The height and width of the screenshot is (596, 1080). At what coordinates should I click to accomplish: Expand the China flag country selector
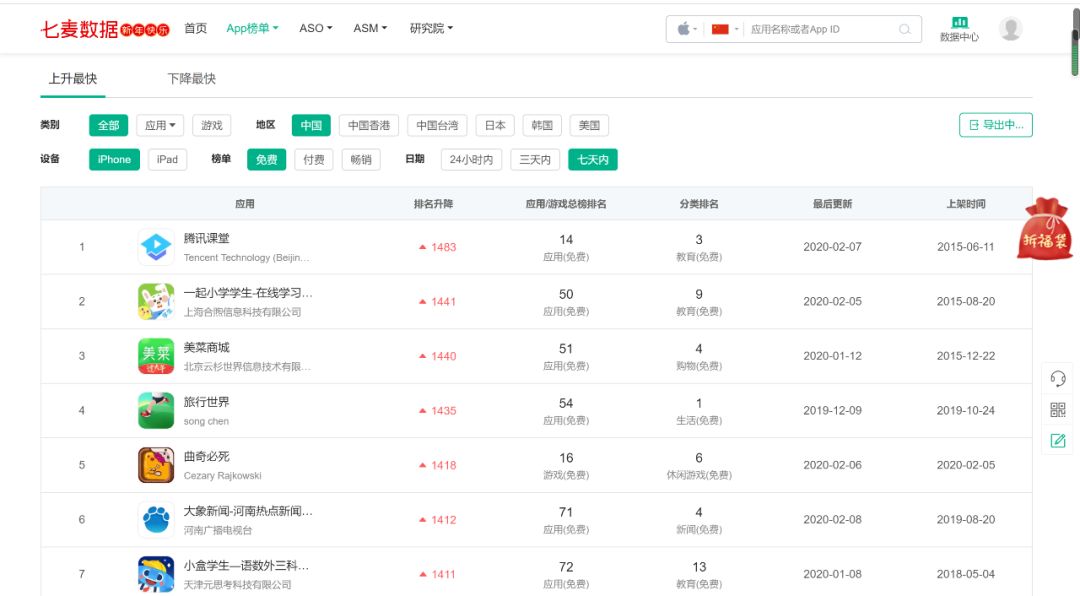tap(725, 29)
